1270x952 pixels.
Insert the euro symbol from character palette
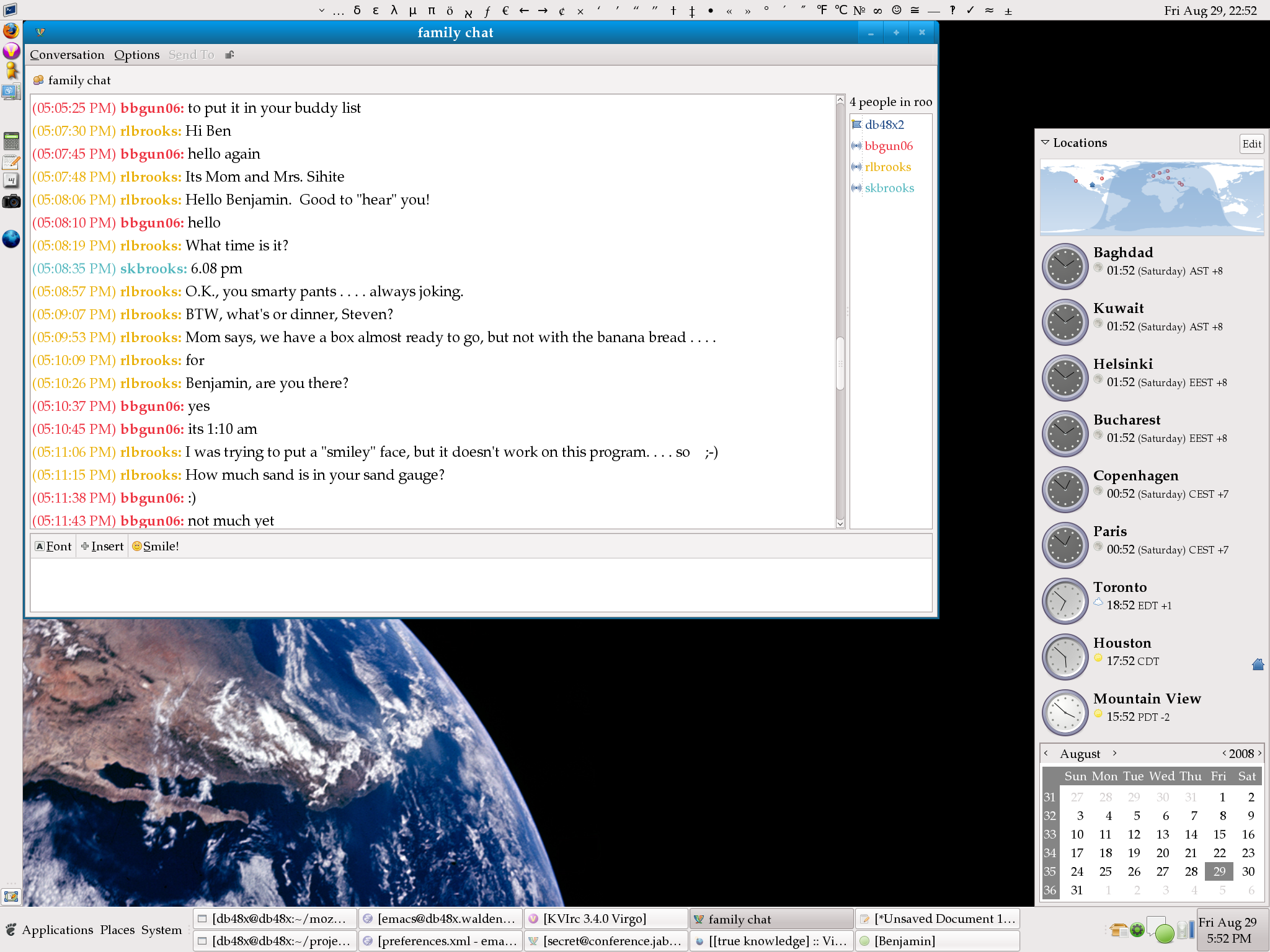pos(505,10)
